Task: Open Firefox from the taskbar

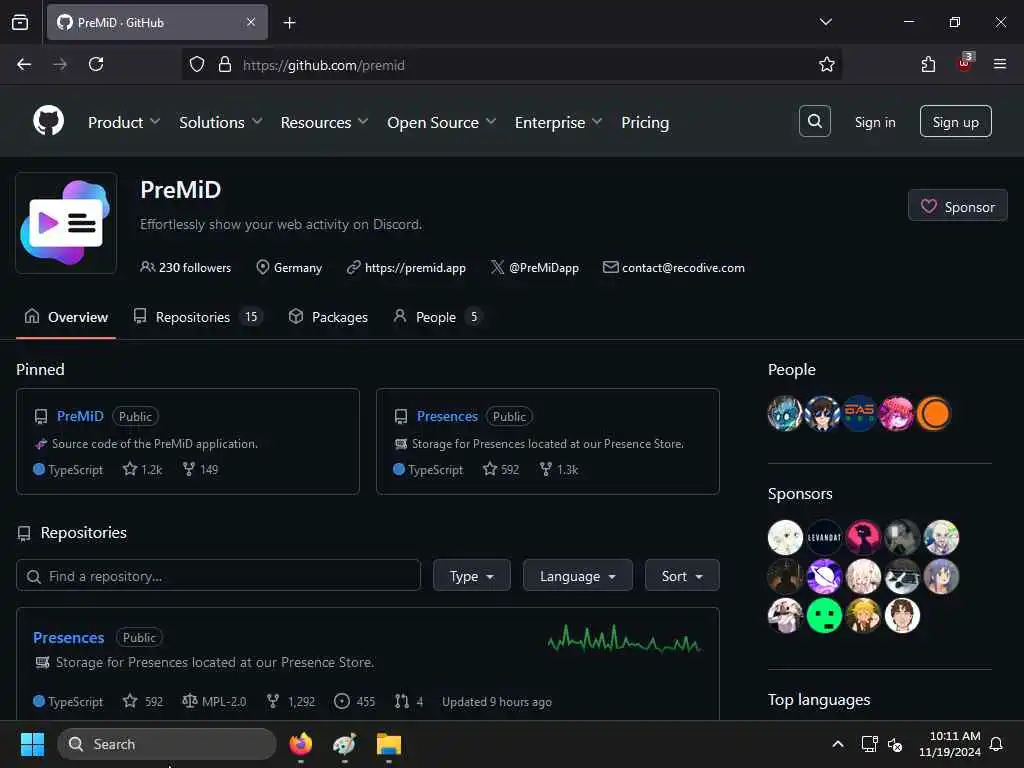Action: click(x=301, y=744)
